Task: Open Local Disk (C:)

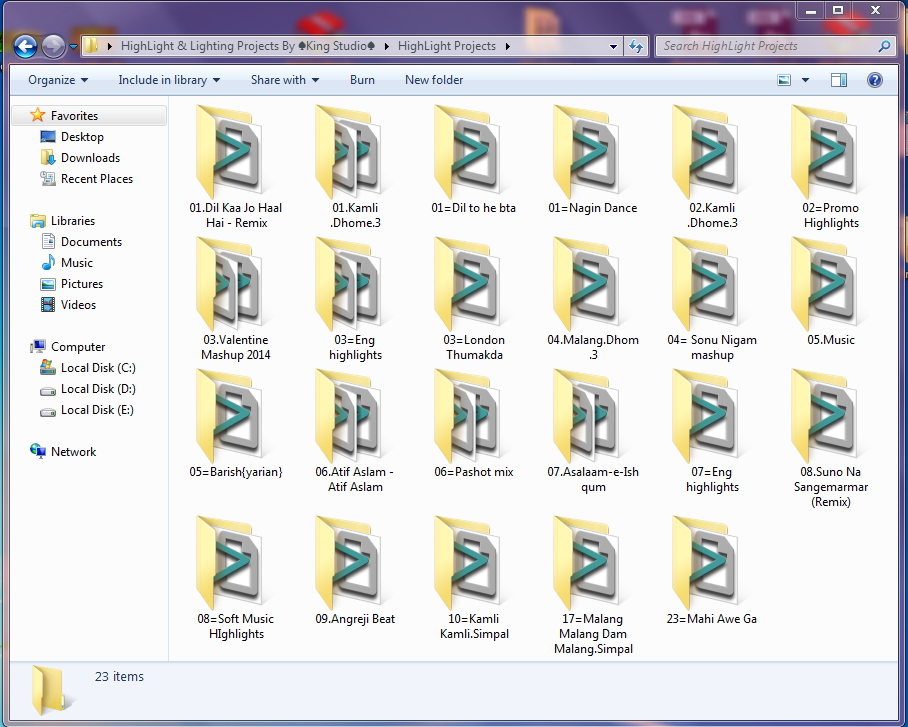Action: coord(98,368)
